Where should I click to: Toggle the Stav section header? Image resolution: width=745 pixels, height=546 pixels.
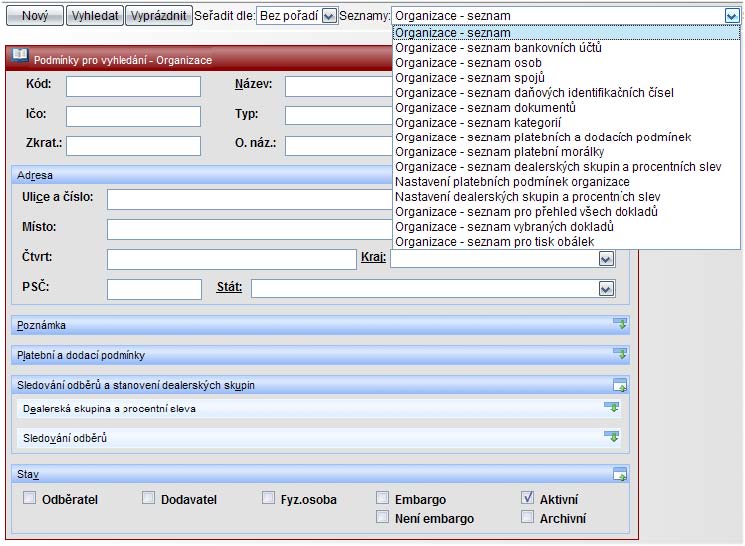pos(320,474)
